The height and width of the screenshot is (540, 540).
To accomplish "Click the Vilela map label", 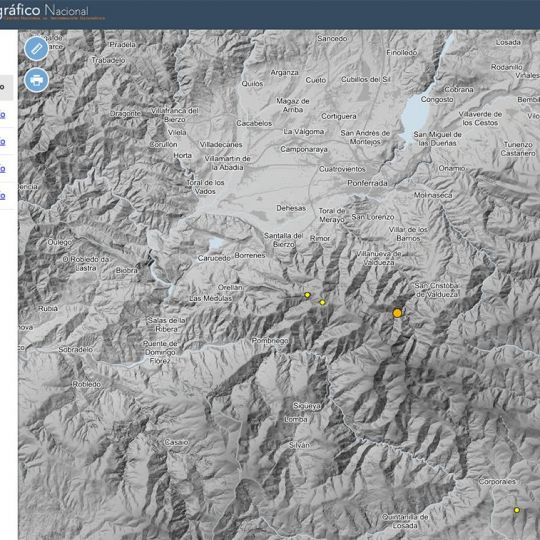I will [177, 132].
